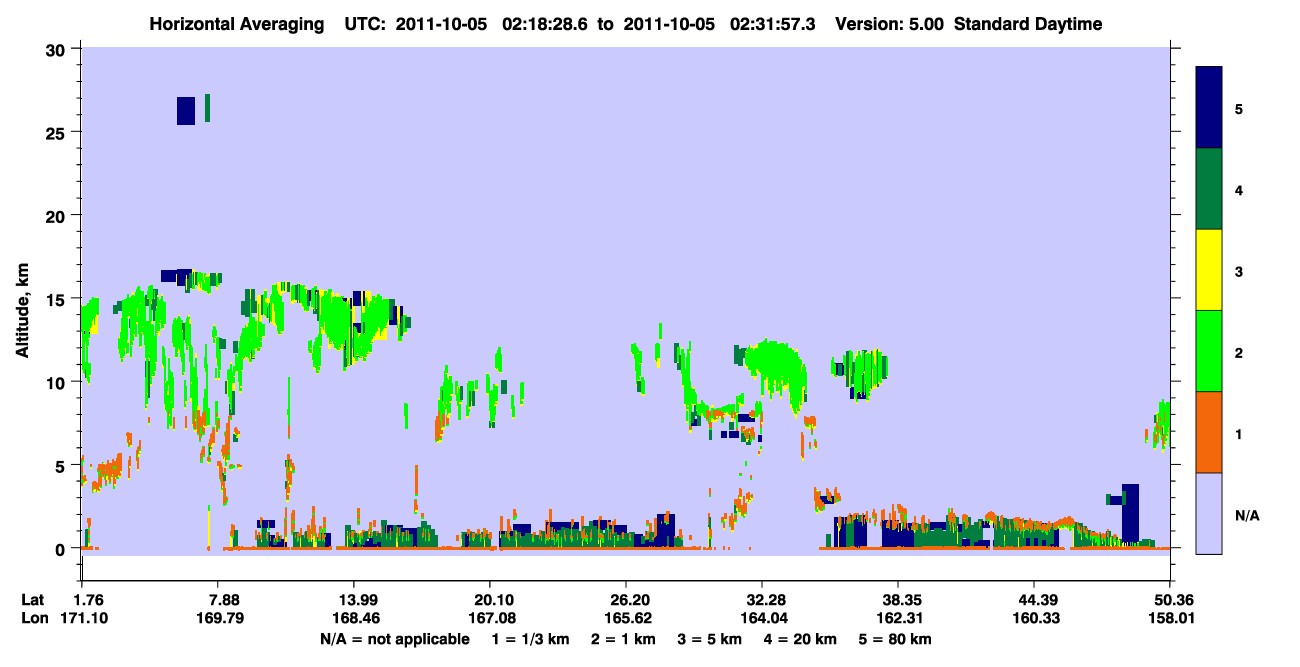This screenshot has width=1300, height=667.
Task: Click the '5 = 80 km' legend note
Action: pyautogui.click(x=895, y=639)
